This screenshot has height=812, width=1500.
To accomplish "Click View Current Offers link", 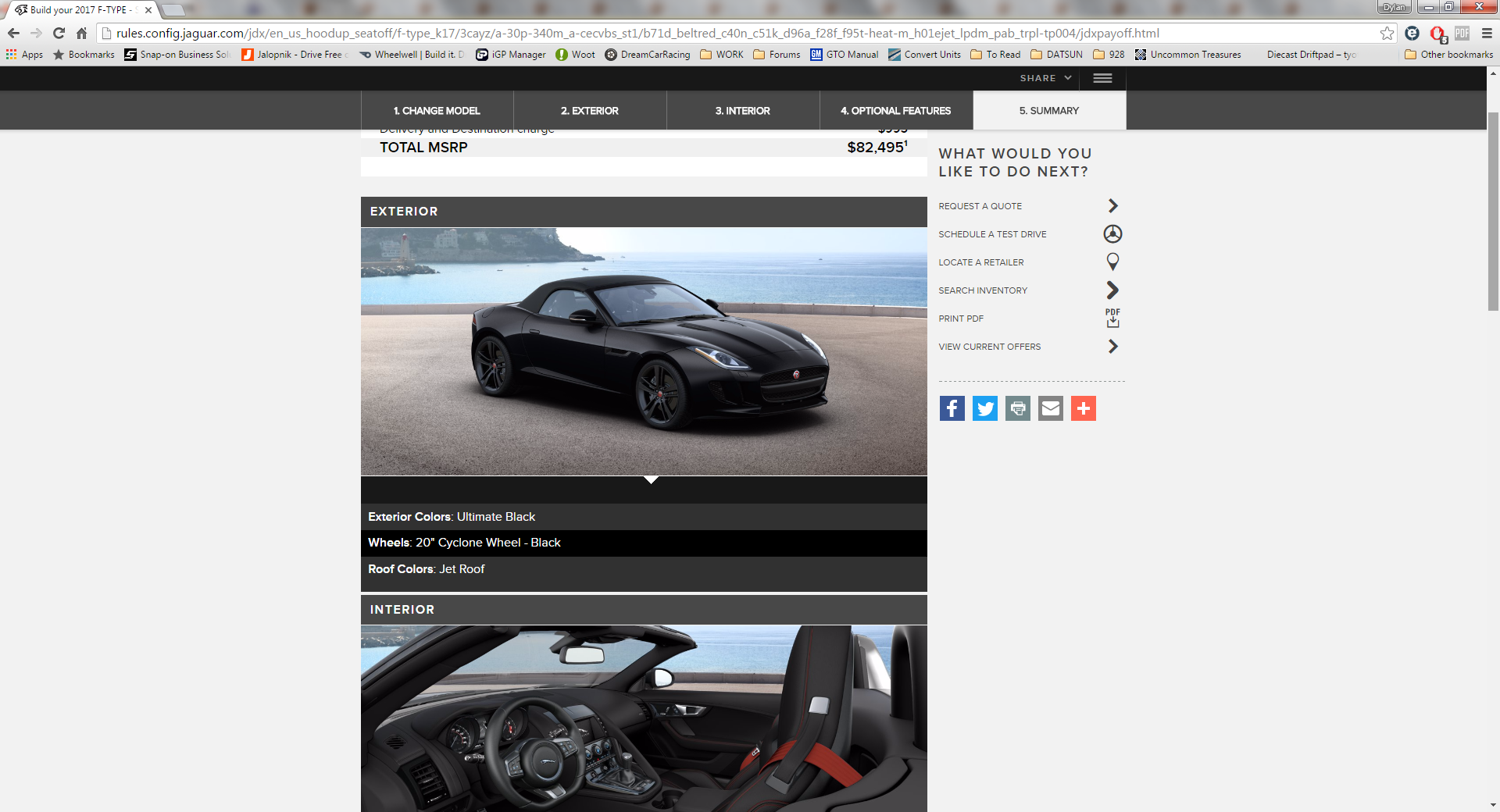I will pos(989,347).
